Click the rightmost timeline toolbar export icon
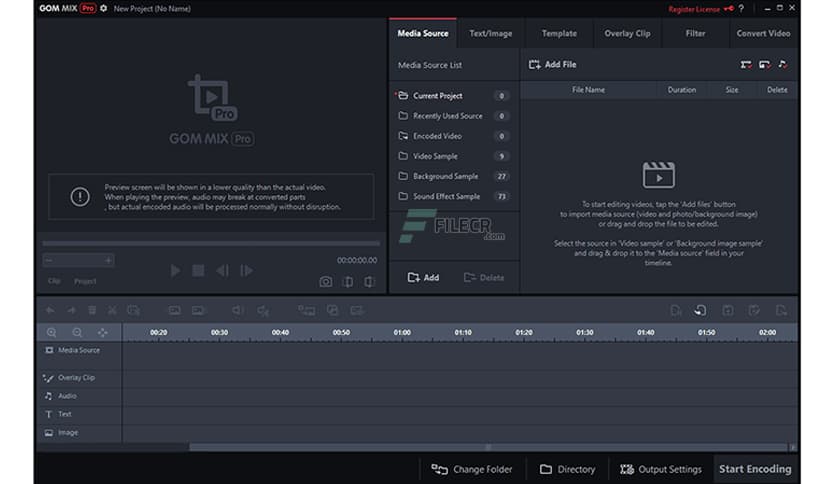The image size is (836, 484). coord(781,310)
